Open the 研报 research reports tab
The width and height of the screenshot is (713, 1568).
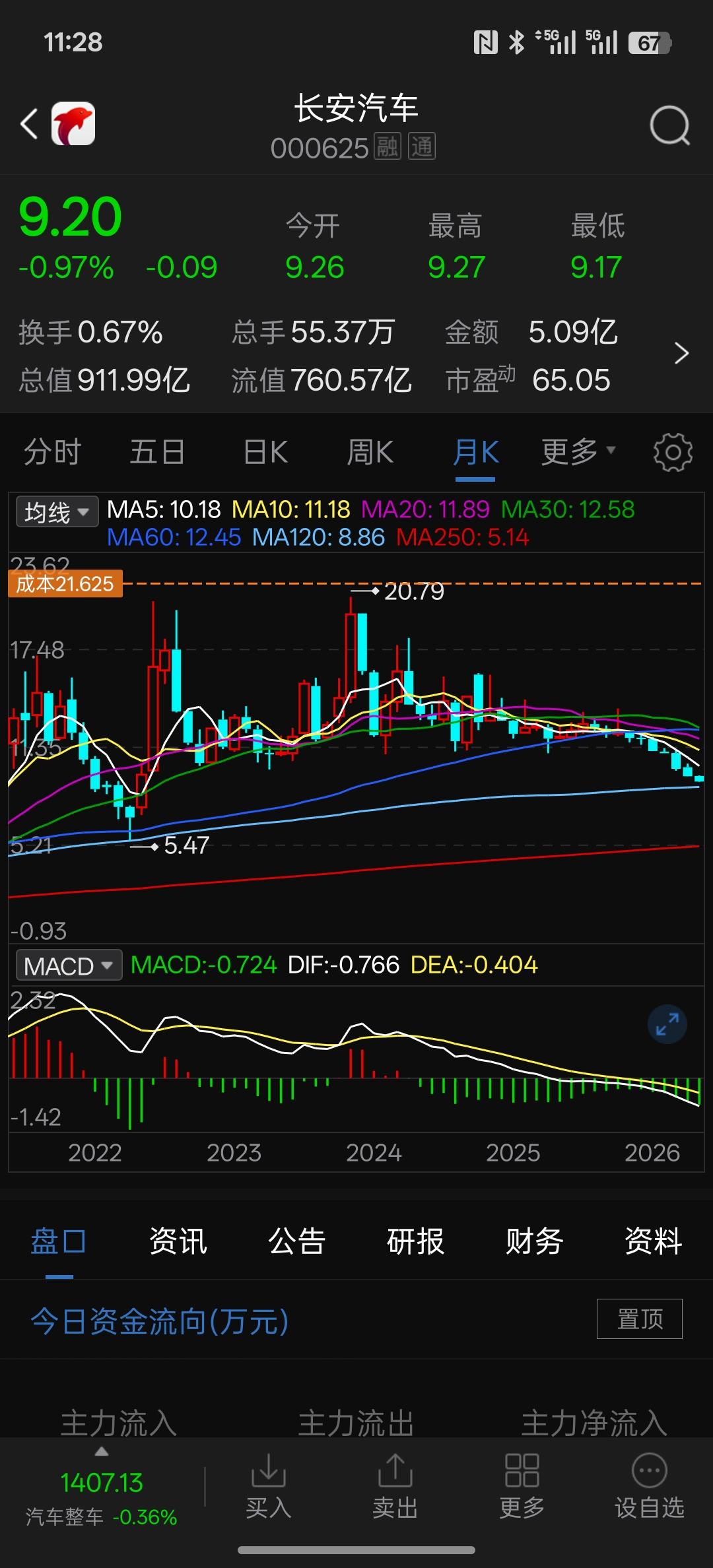pyautogui.click(x=415, y=1241)
